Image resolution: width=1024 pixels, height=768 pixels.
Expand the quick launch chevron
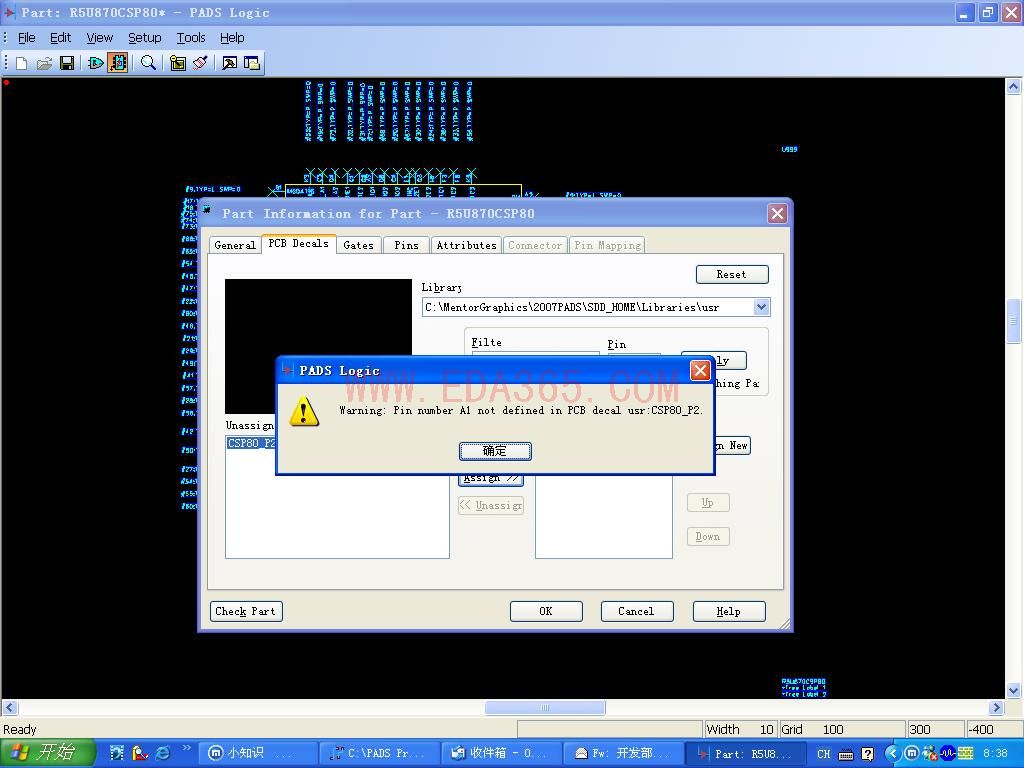point(186,748)
